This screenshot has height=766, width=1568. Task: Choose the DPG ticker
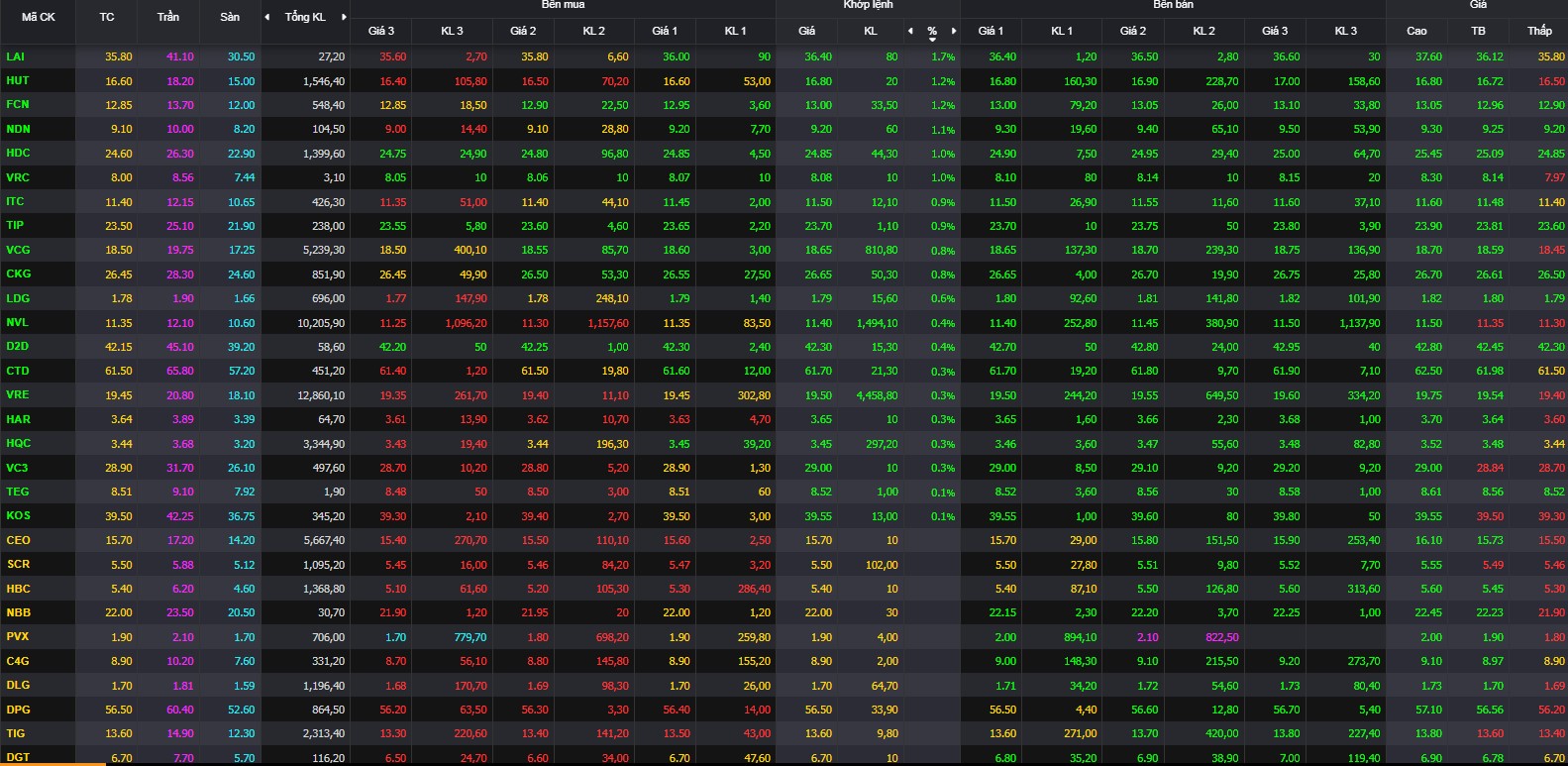point(18,710)
